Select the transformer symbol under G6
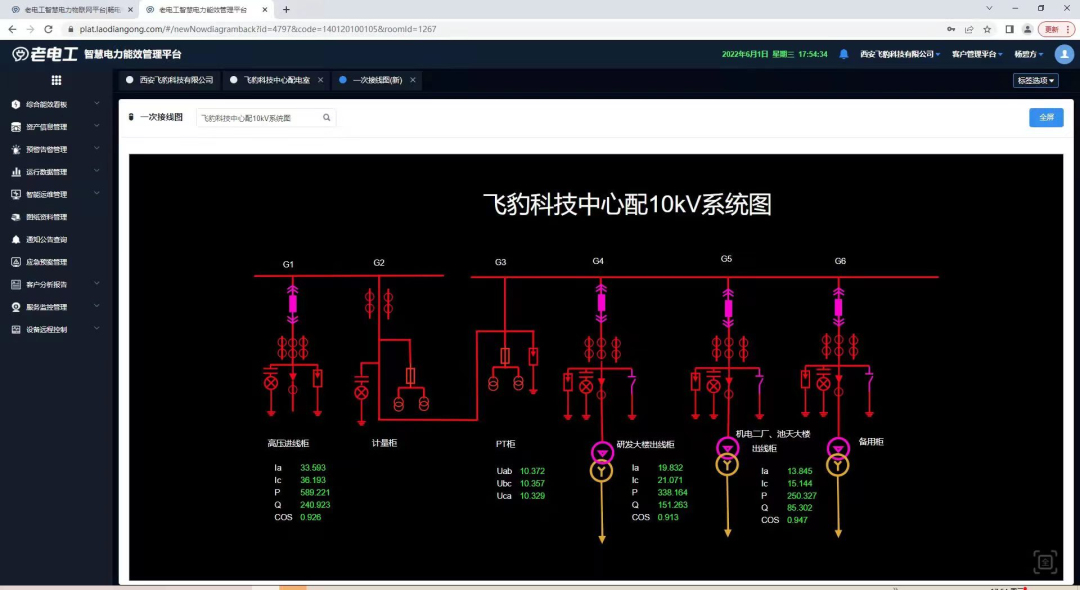This screenshot has width=1080, height=590. coord(838,456)
